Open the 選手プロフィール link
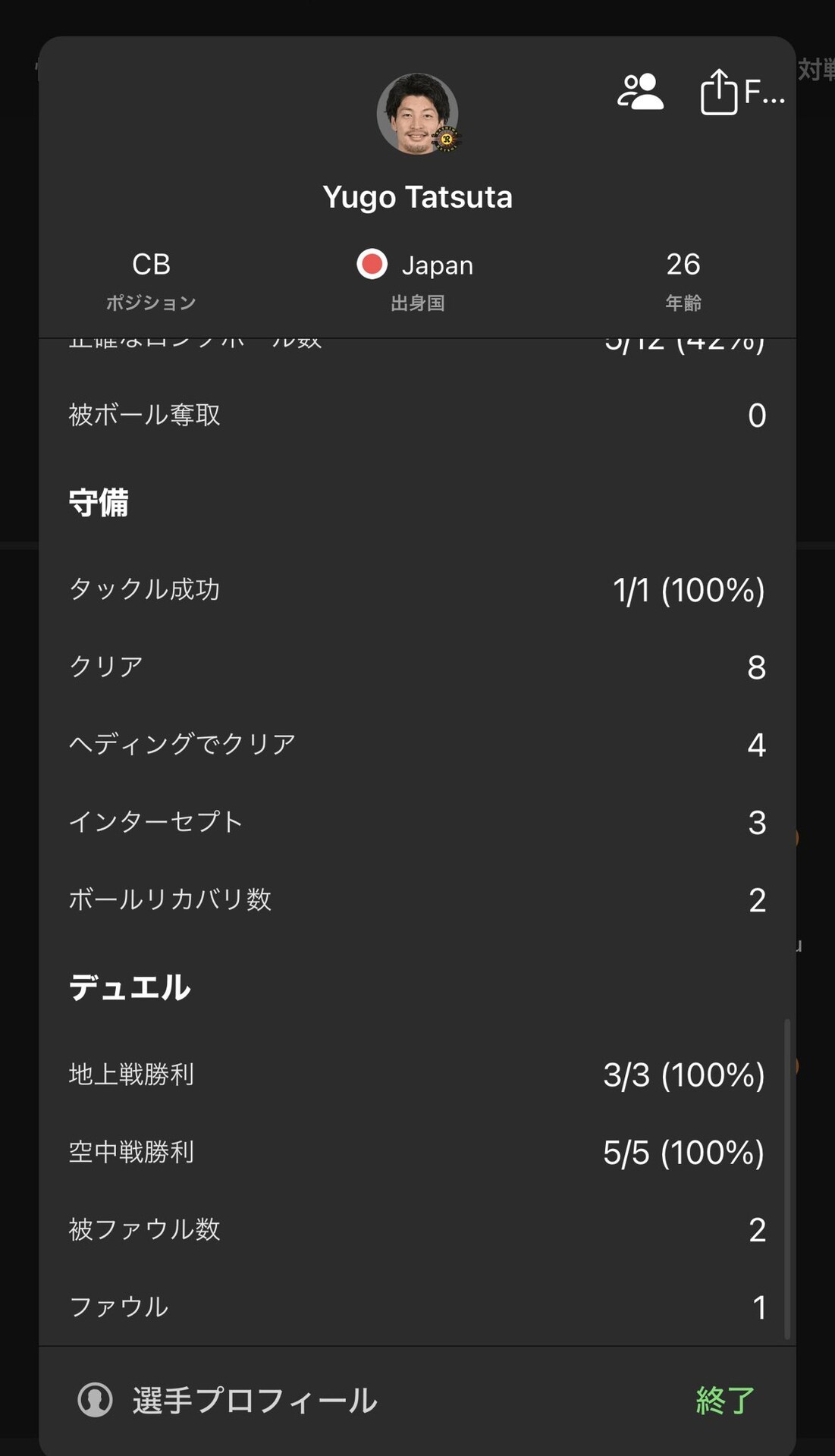 (x=255, y=1400)
